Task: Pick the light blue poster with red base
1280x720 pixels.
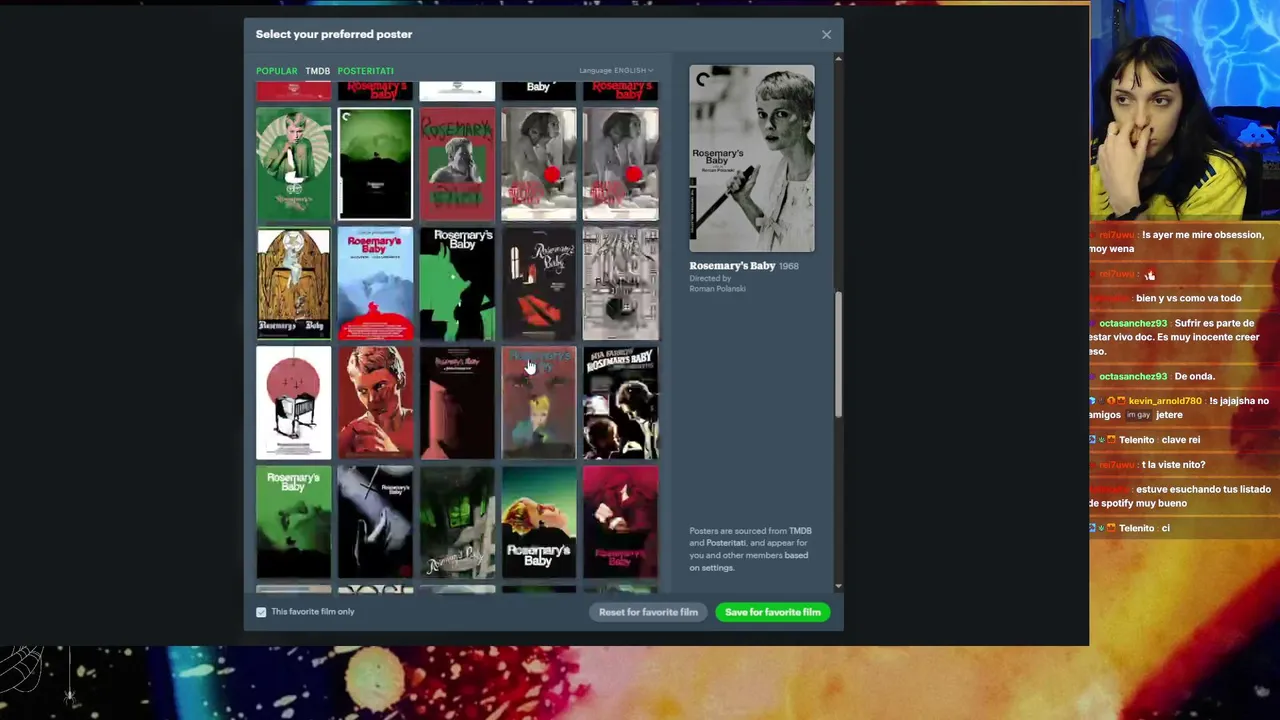Action: (x=375, y=284)
